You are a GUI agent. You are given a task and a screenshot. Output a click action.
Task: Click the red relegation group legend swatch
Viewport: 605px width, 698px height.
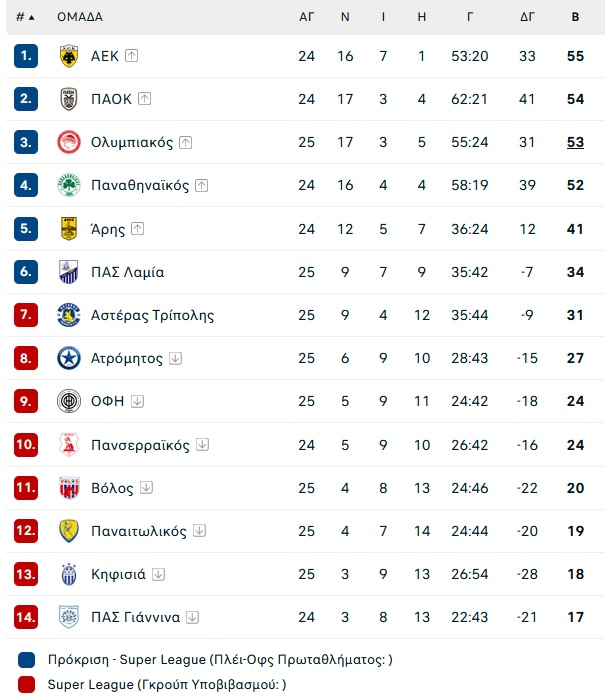pos(26,685)
